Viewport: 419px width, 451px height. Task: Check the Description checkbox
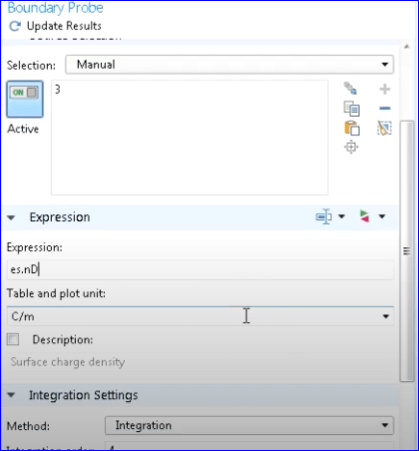(13, 340)
